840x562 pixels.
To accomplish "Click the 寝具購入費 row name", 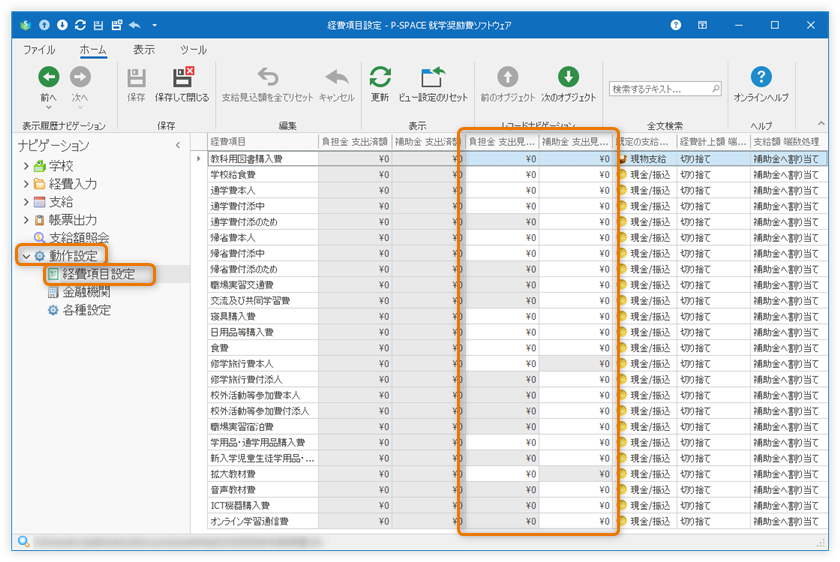I will tap(233, 316).
